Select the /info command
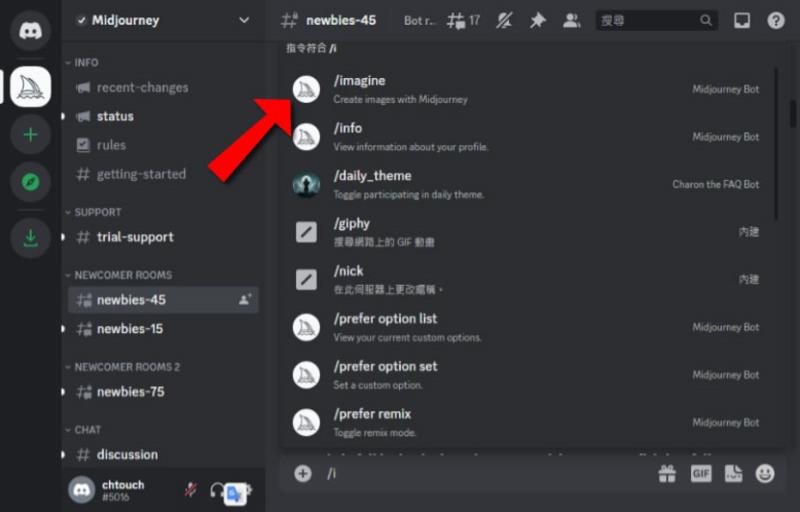The image size is (800, 512). pos(527,137)
